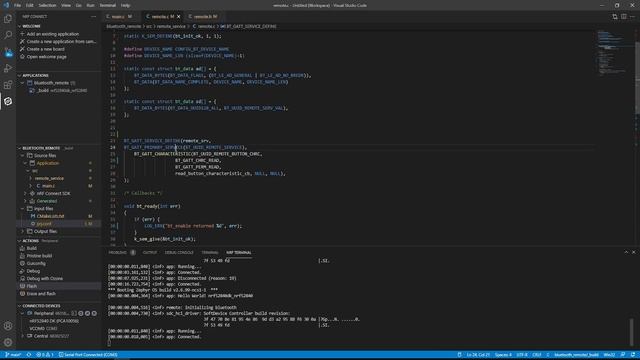Viewport: 640px width, 360px height.
Task: Open the Selection menu
Action: click(47, 5)
